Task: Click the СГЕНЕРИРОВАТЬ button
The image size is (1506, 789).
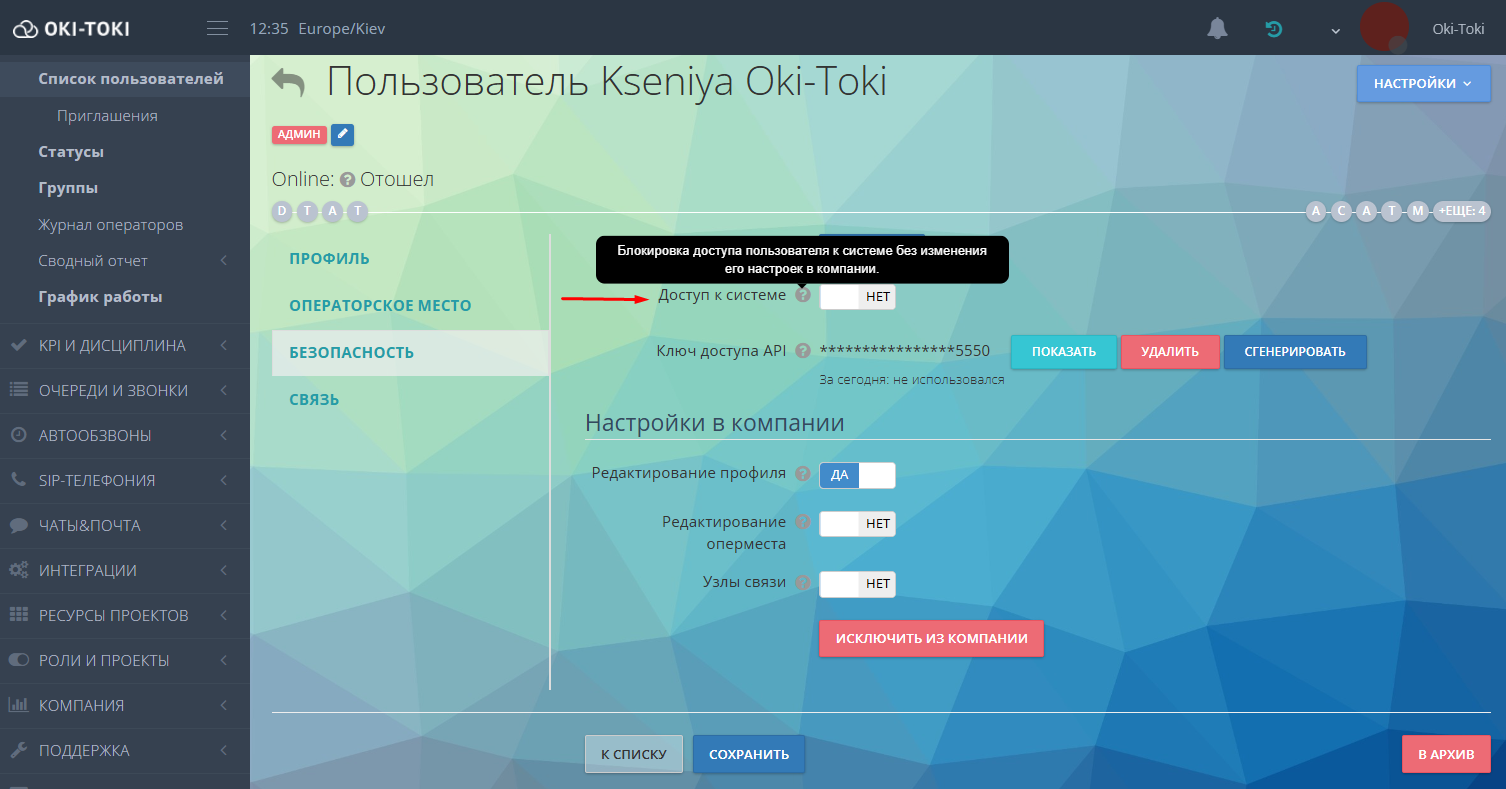Action: [x=1295, y=352]
